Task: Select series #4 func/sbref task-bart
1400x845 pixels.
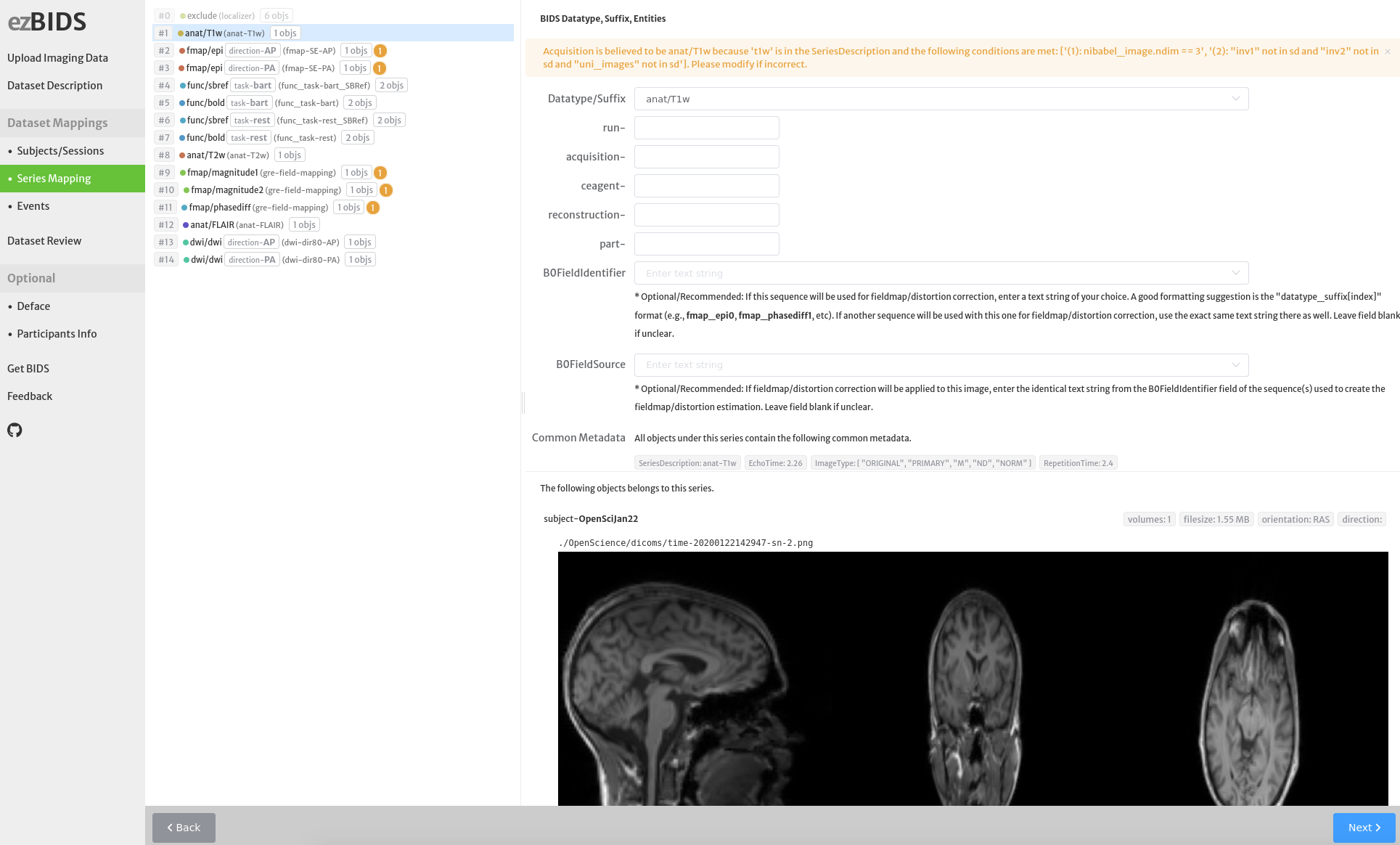Action: tap(333, 86)
